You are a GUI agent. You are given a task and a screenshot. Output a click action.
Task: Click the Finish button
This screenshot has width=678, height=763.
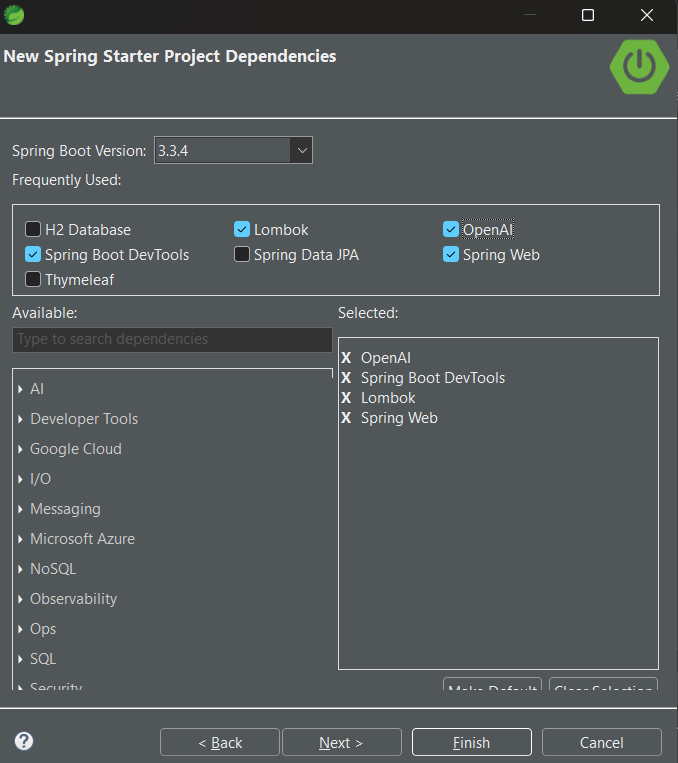471,742
